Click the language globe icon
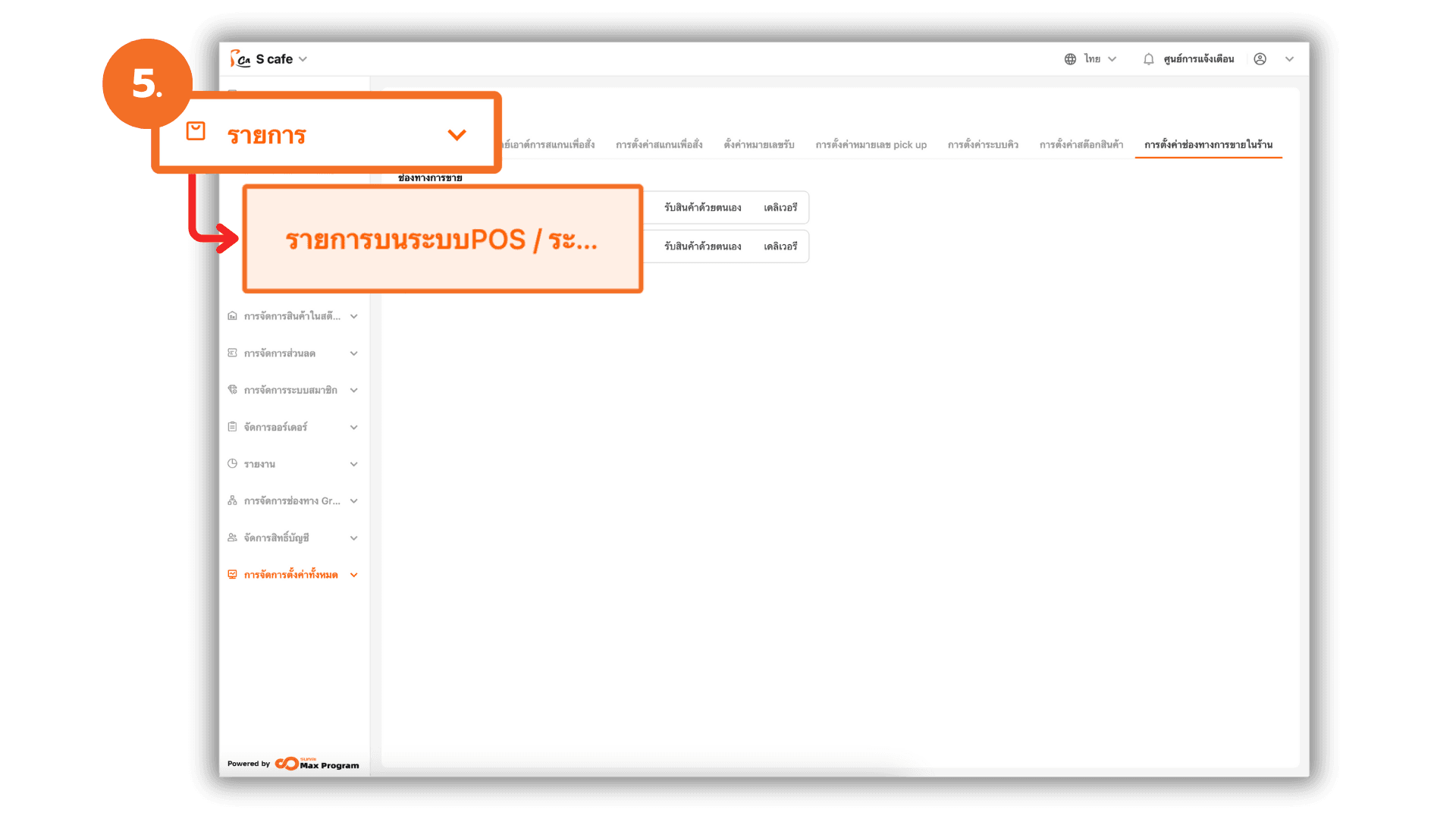 (1070, 59)
